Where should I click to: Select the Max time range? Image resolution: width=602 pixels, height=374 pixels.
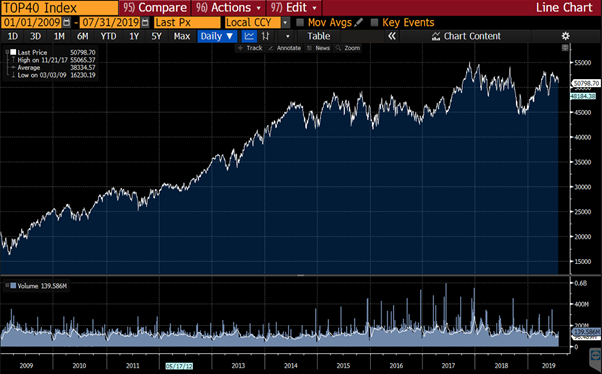pos(182,36)
